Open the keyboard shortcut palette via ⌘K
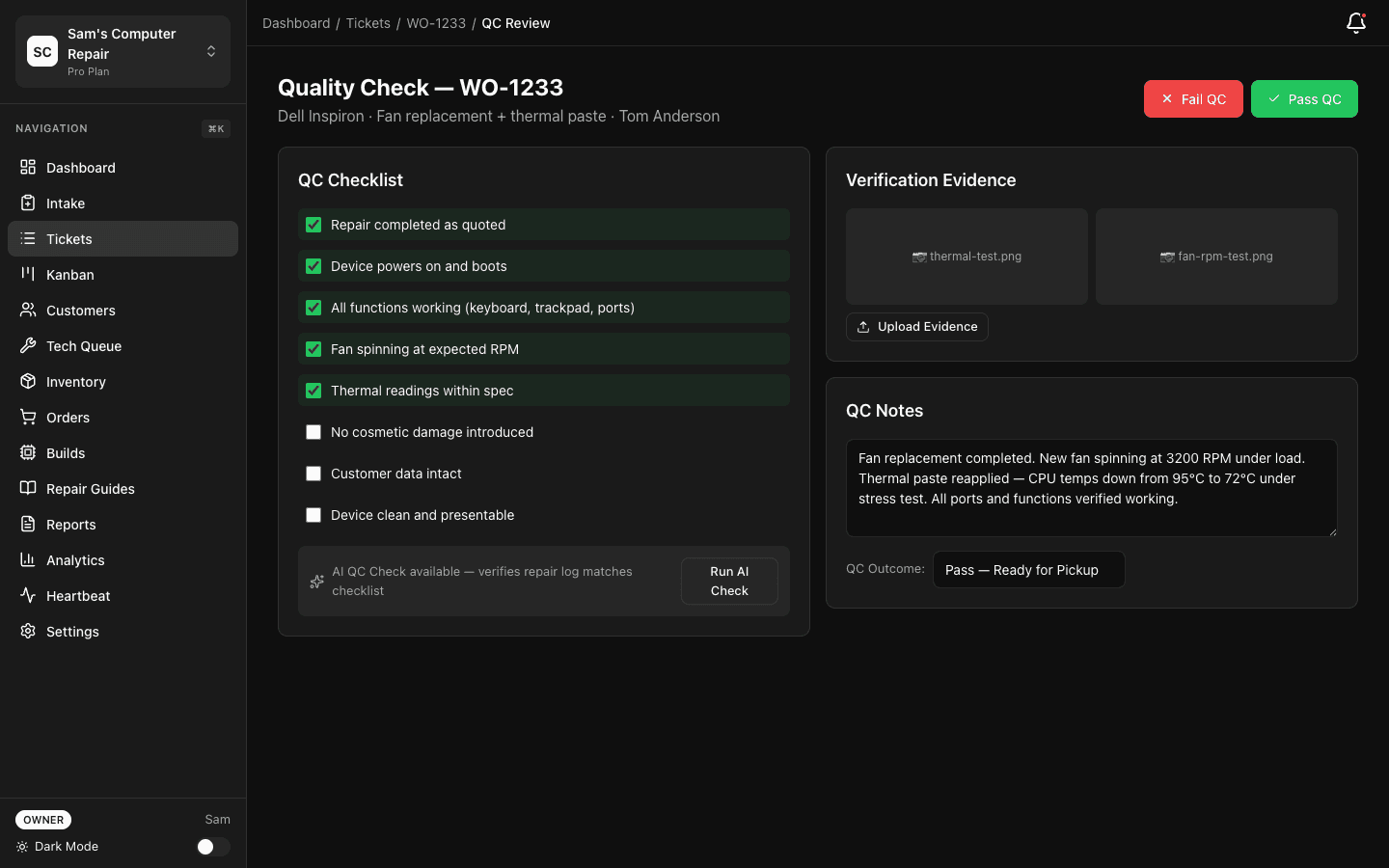The image size is (1389, 868). point(215,128)
